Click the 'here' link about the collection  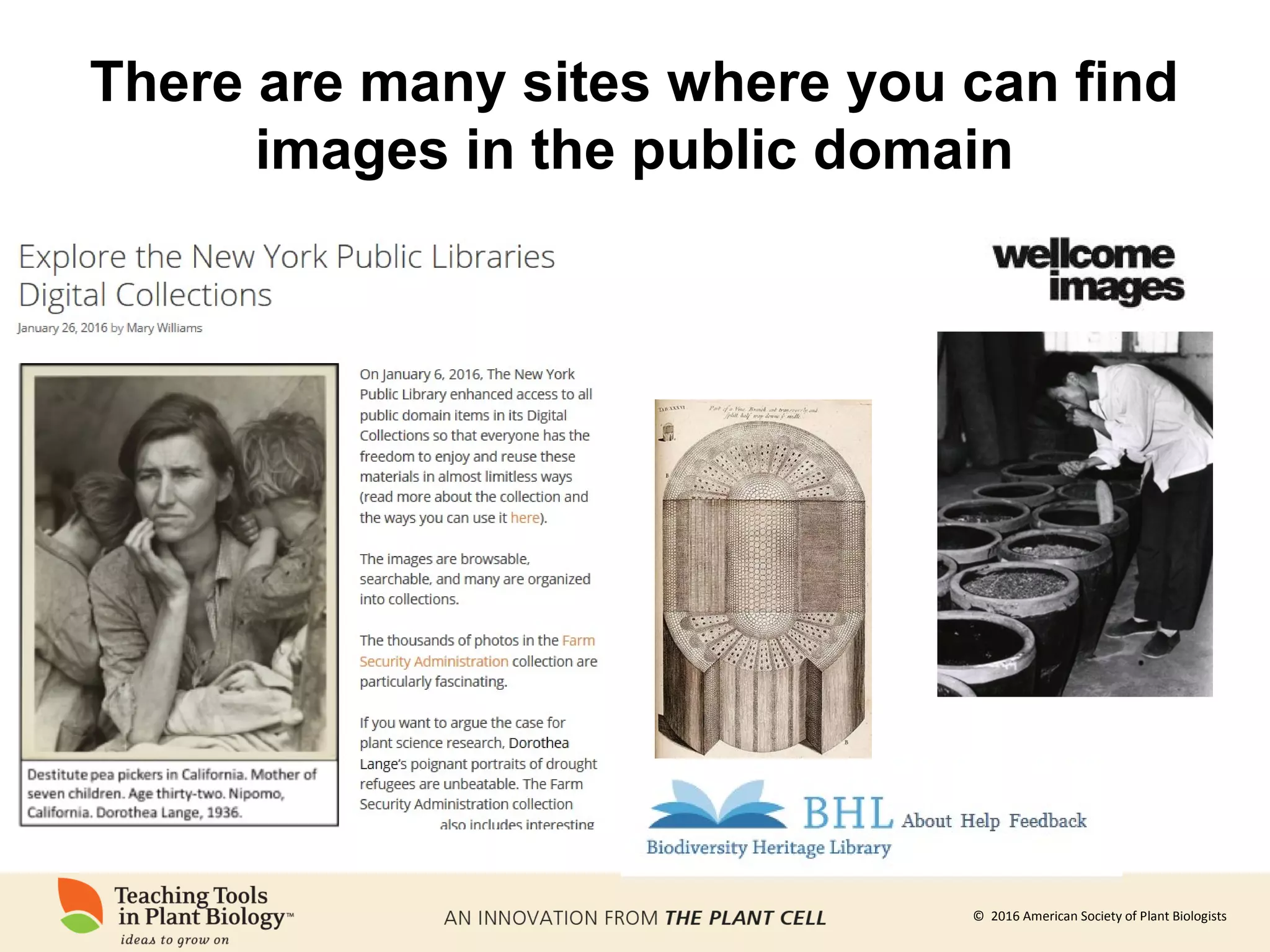[x=525, y=518]
